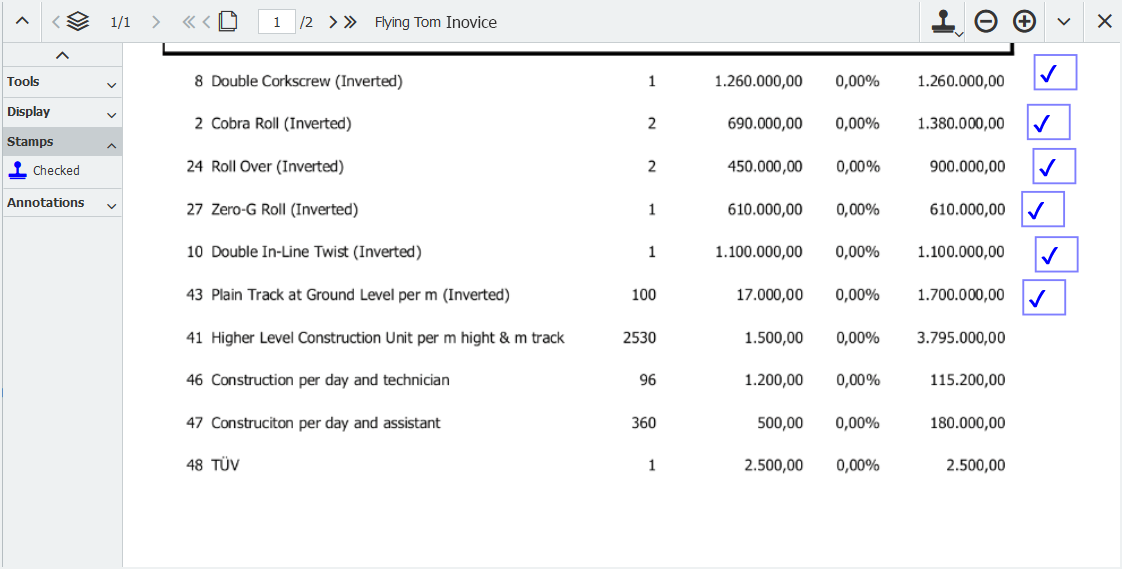Select the checked stamp on the Zero-G Roll row
This screenshot has height=569, width=1122.
click(1042, 210)
